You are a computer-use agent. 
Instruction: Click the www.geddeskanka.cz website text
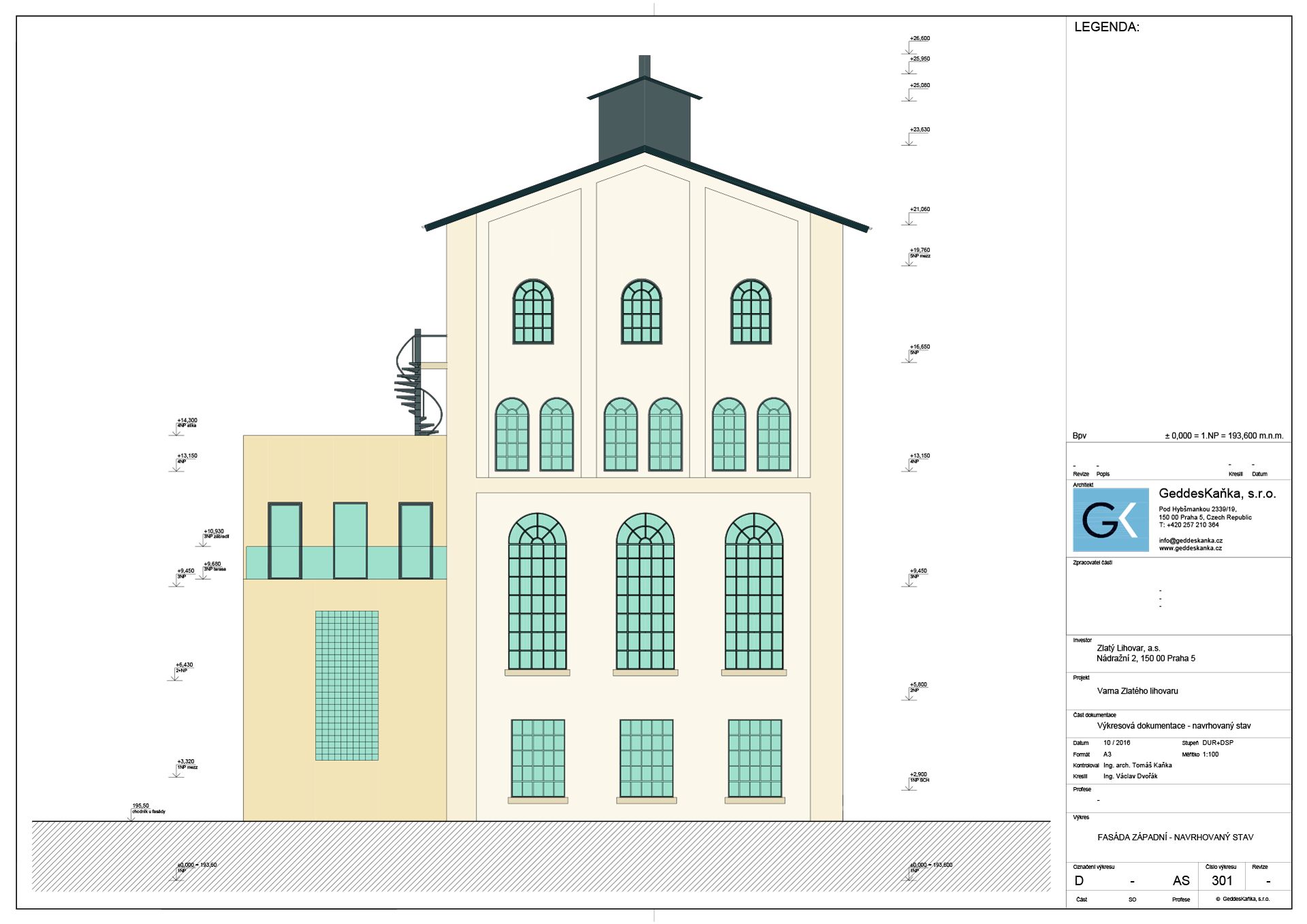[x=1190, y=548]
